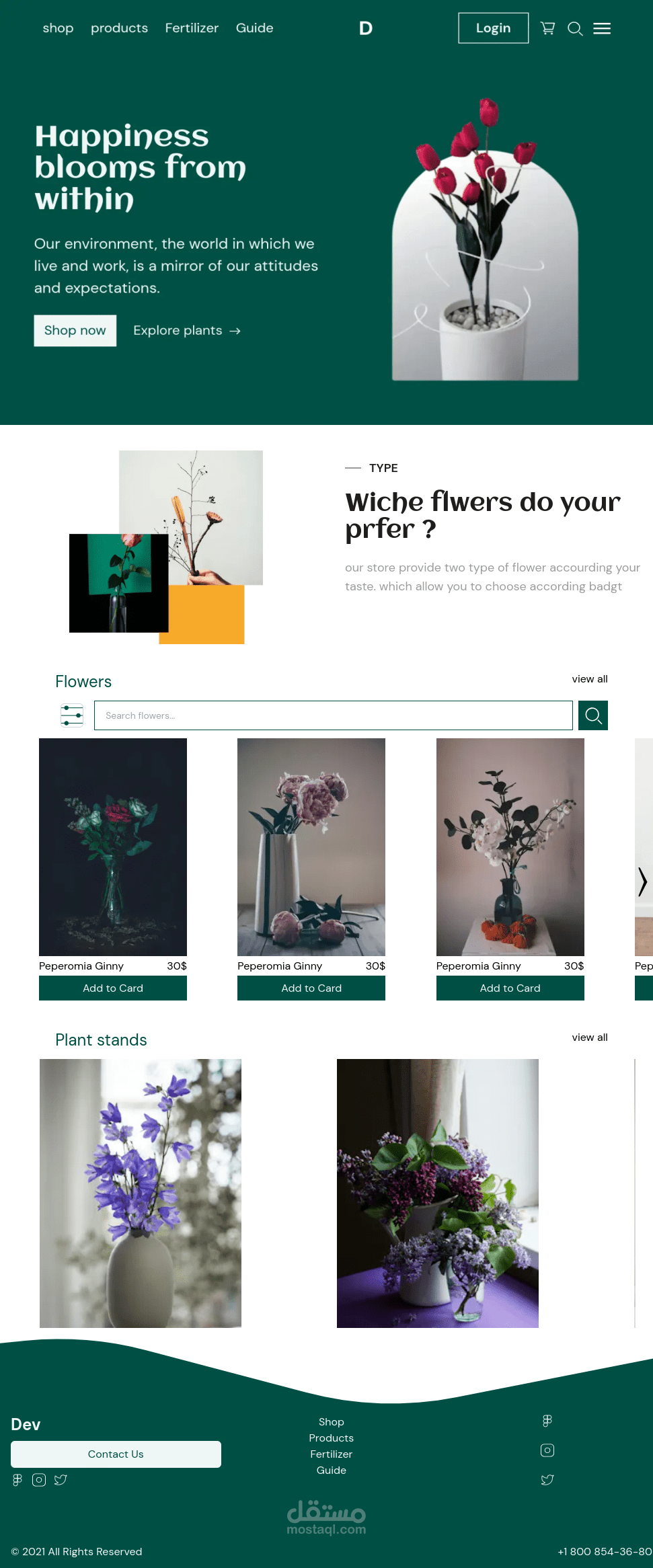Click next arrow chevron on flowers carousel

click(642, 881)
